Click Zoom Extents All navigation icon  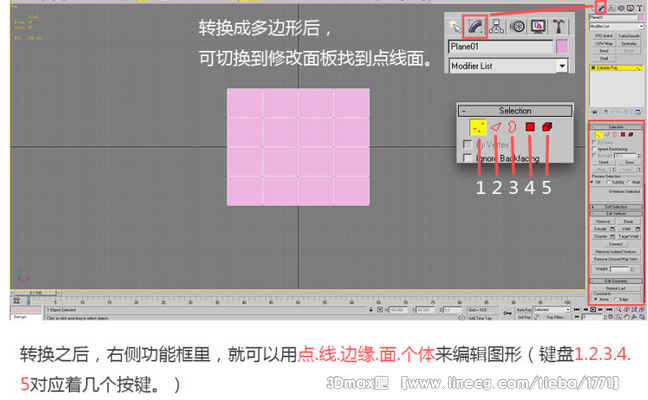coord(642,310)
